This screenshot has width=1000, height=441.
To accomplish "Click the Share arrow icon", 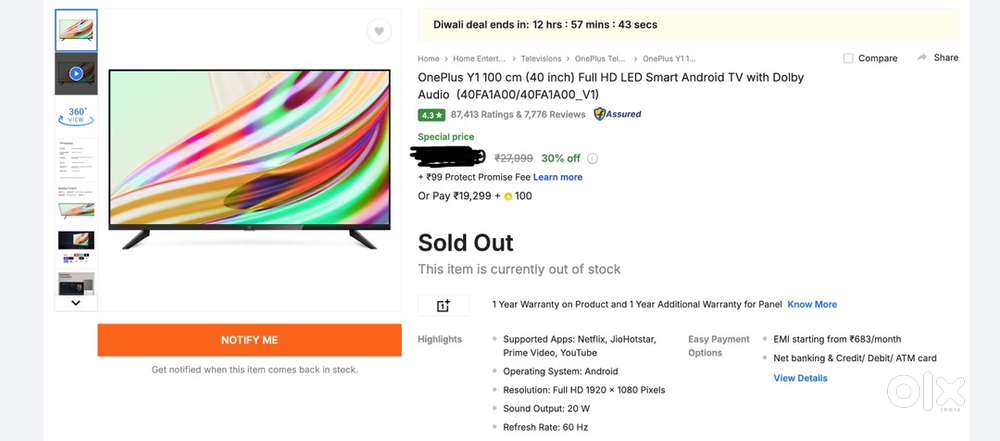I will 922,58.
